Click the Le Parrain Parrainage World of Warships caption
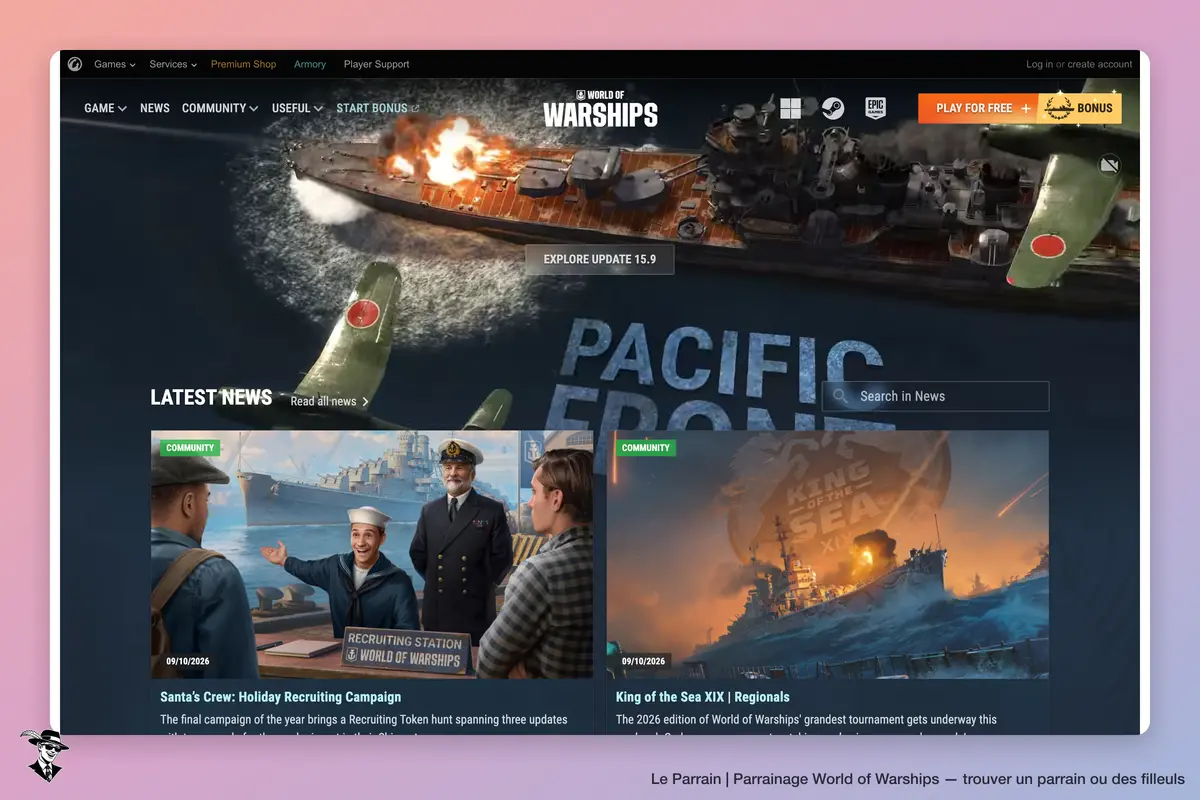1200x800 pixels. pos(918,778)
